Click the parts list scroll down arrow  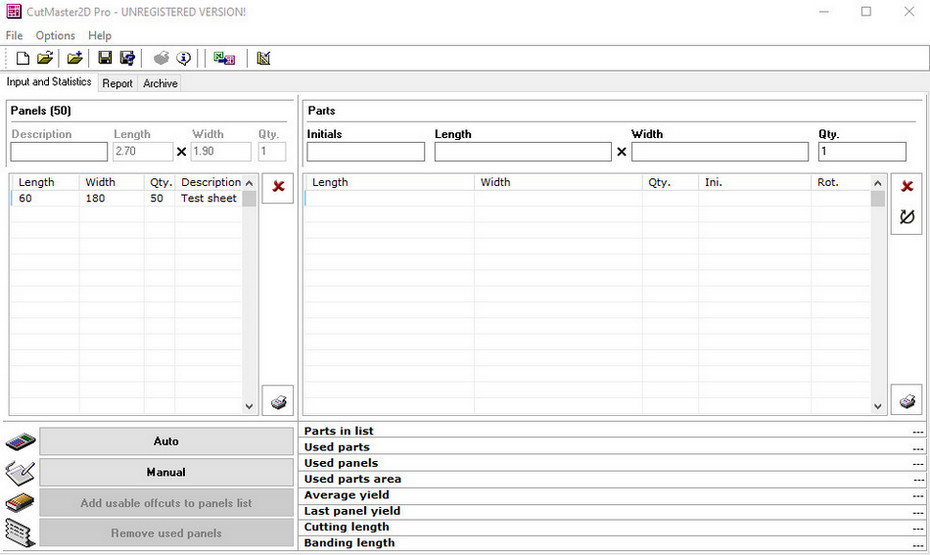click(878, 407)
